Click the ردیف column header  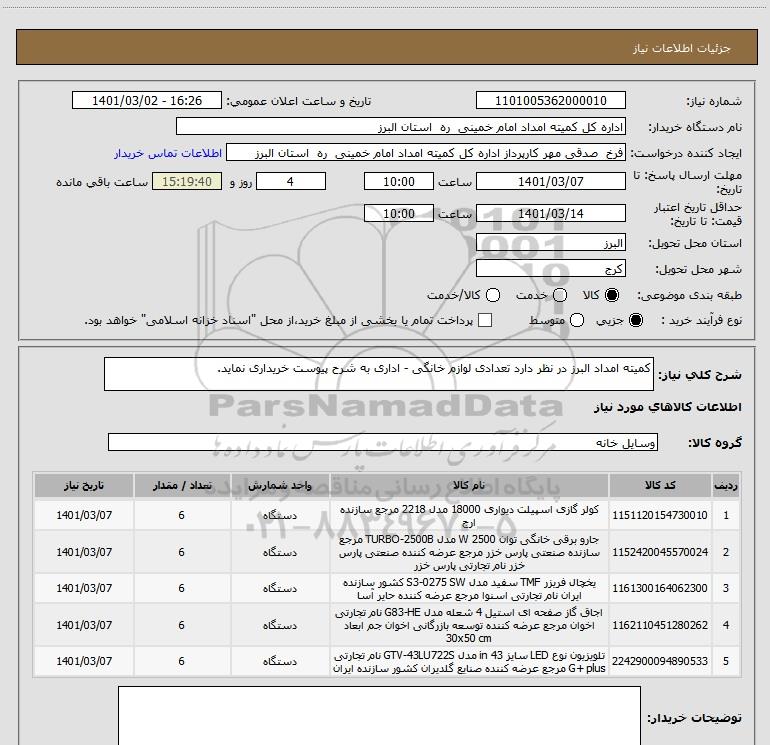pyautogui.click(x=726, y=486)
